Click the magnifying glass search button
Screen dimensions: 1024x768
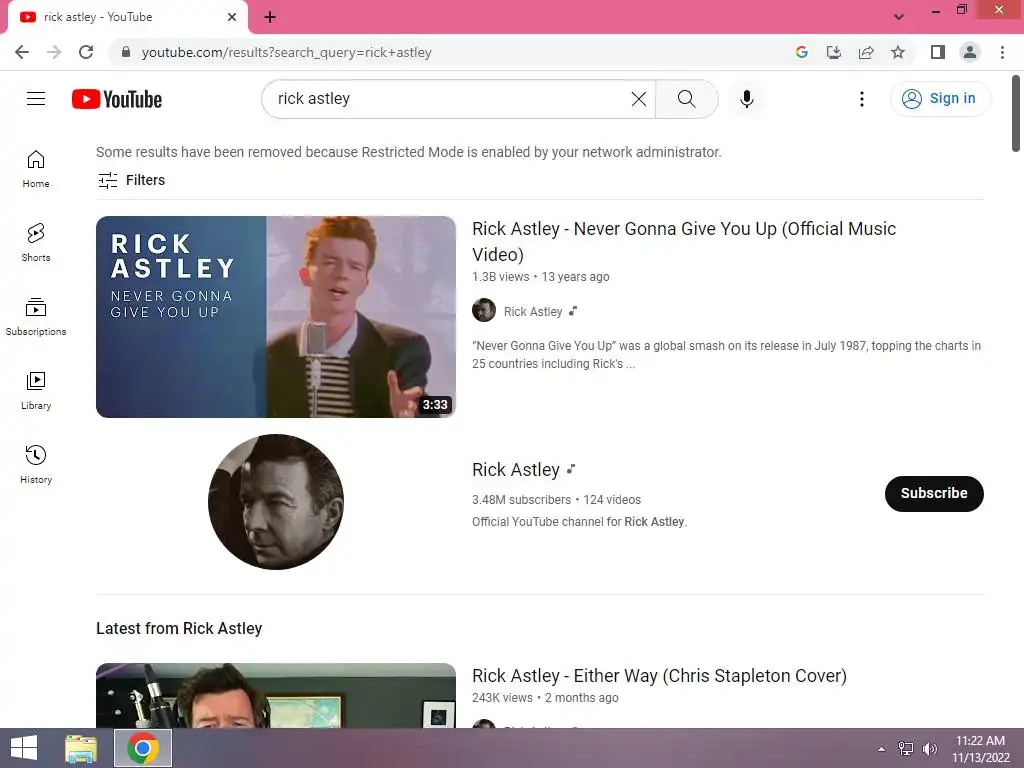[686, 99]
